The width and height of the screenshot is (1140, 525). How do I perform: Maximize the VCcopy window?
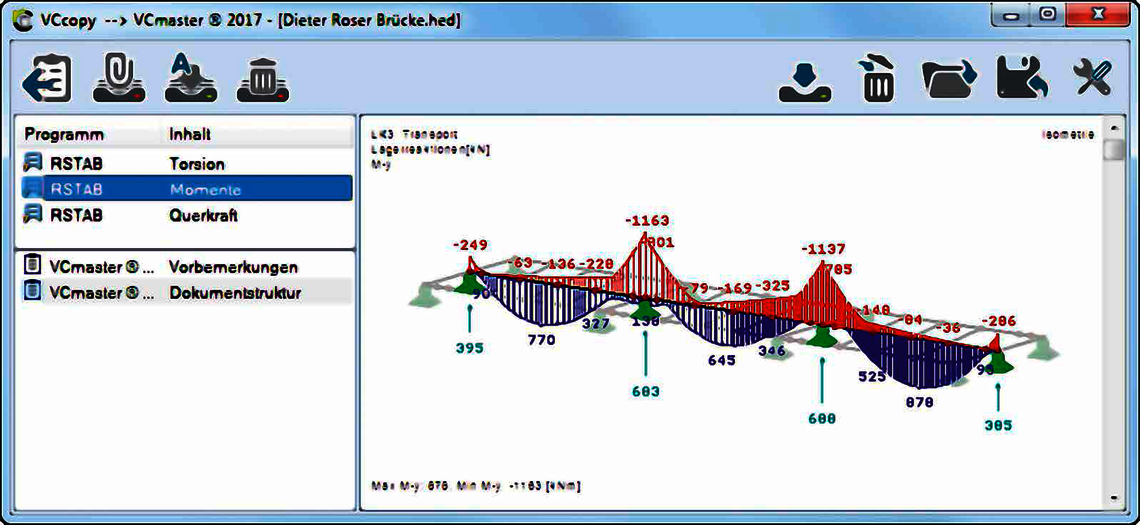coord(1049,16)
